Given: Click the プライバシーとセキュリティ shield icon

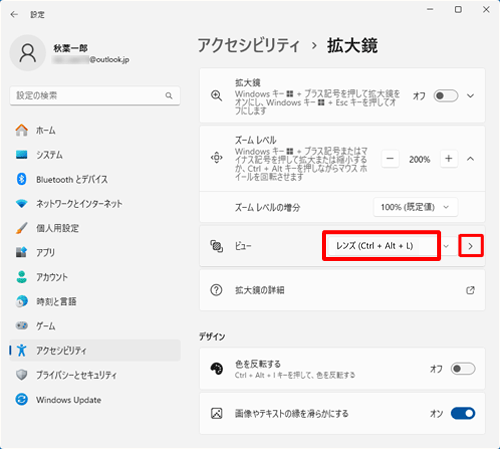Looking at the screenshot, I should click(22, 375).
